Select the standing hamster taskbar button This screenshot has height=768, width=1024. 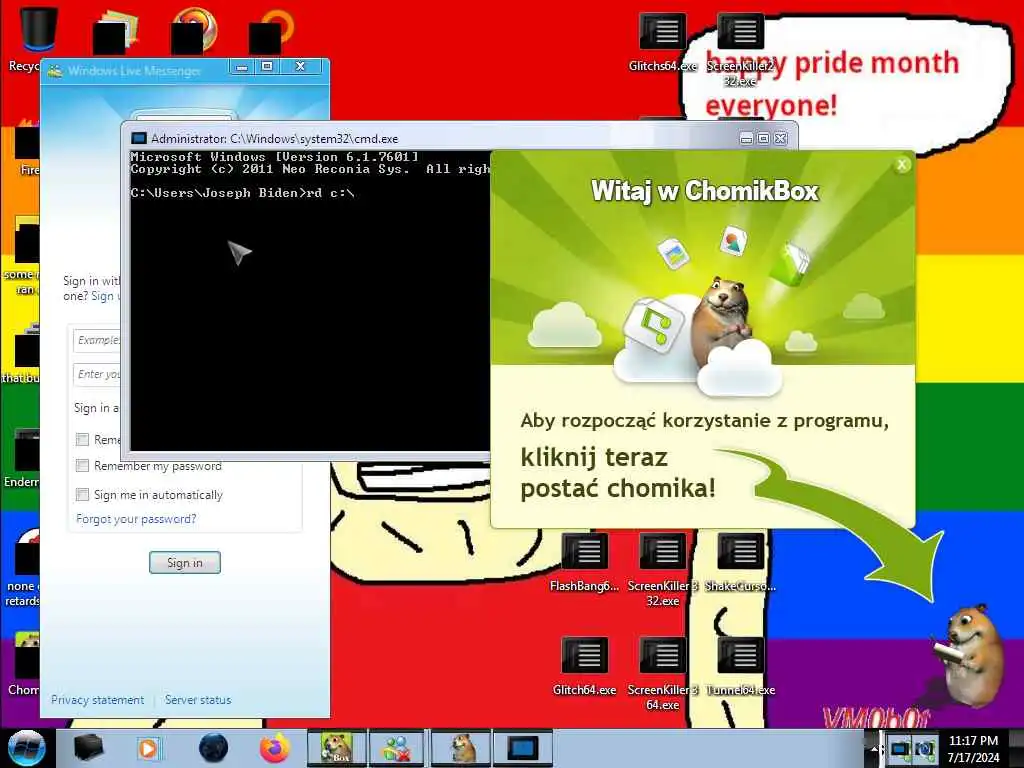(x=461, y=748)
